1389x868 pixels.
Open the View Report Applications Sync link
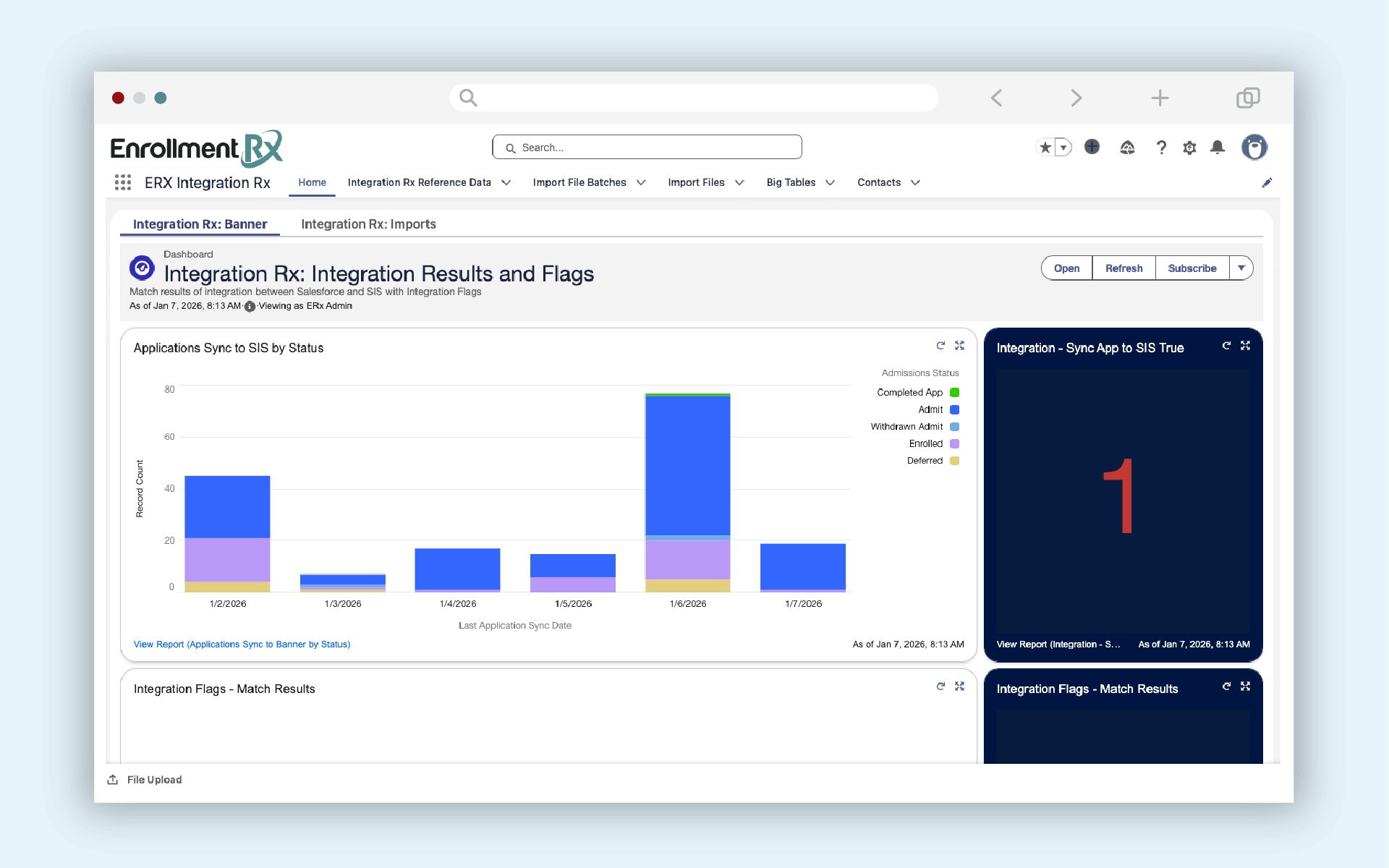click(x=242, y=644)
